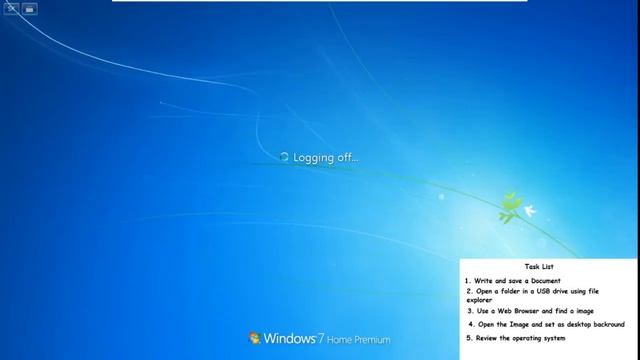Image resolution: width=640 pixels, height=360 pixels.
Task: Select 'Open a folder in a USB drive' task
Action: [x=533, y=296]
